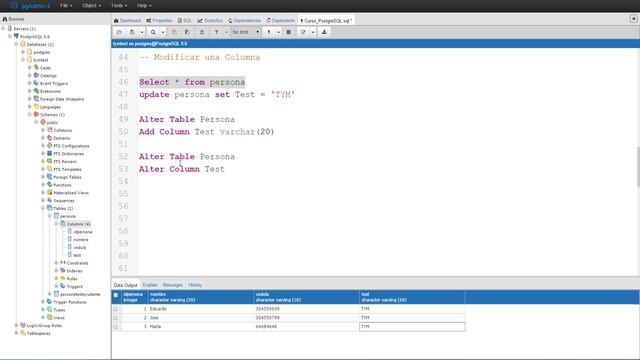Click the Event Triggers node icon
The height and width of the screenshot is (360, 640).
pyautogui.click(x=36, y=83)
